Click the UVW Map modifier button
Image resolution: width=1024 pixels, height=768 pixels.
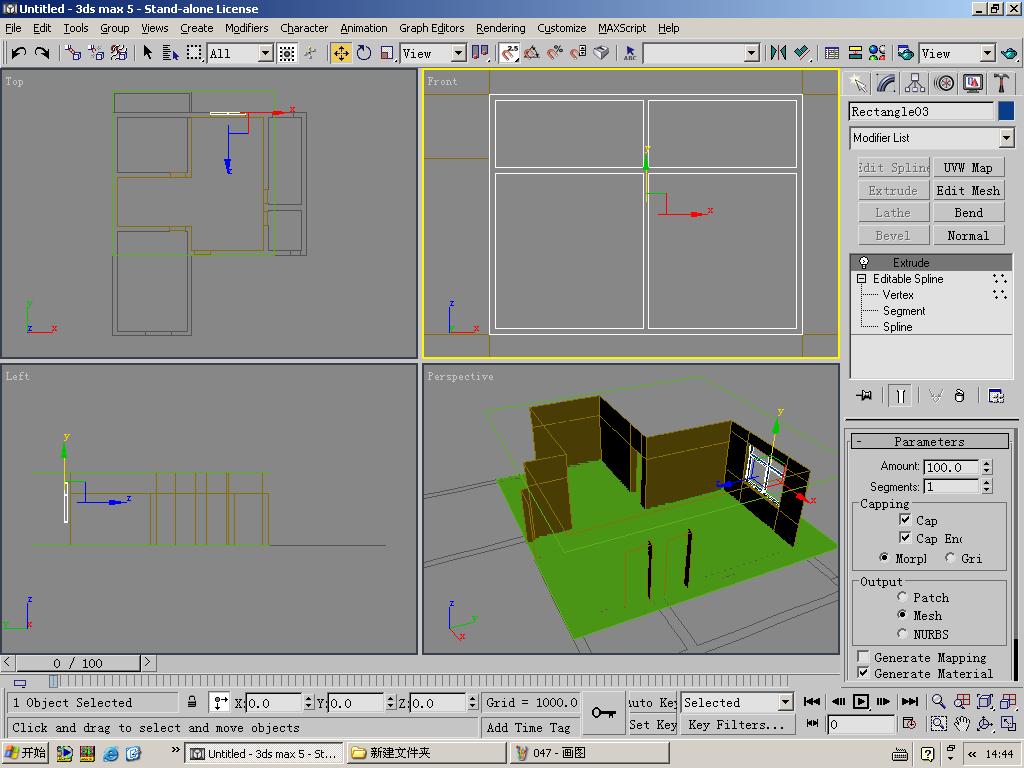click(x=968, y=167)
